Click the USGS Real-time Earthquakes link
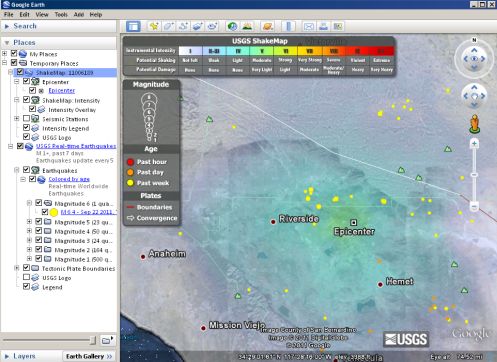This screenshot has height=362, width=497. point(76,146)
